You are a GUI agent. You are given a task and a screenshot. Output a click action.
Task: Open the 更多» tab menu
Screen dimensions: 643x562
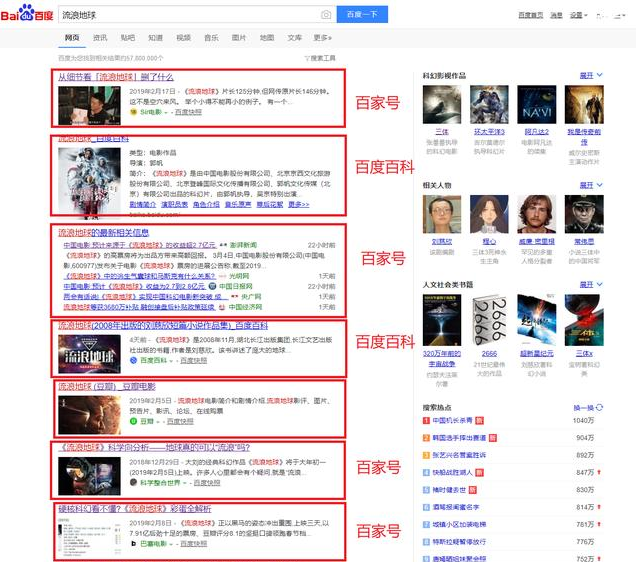[x=323, y=38]
